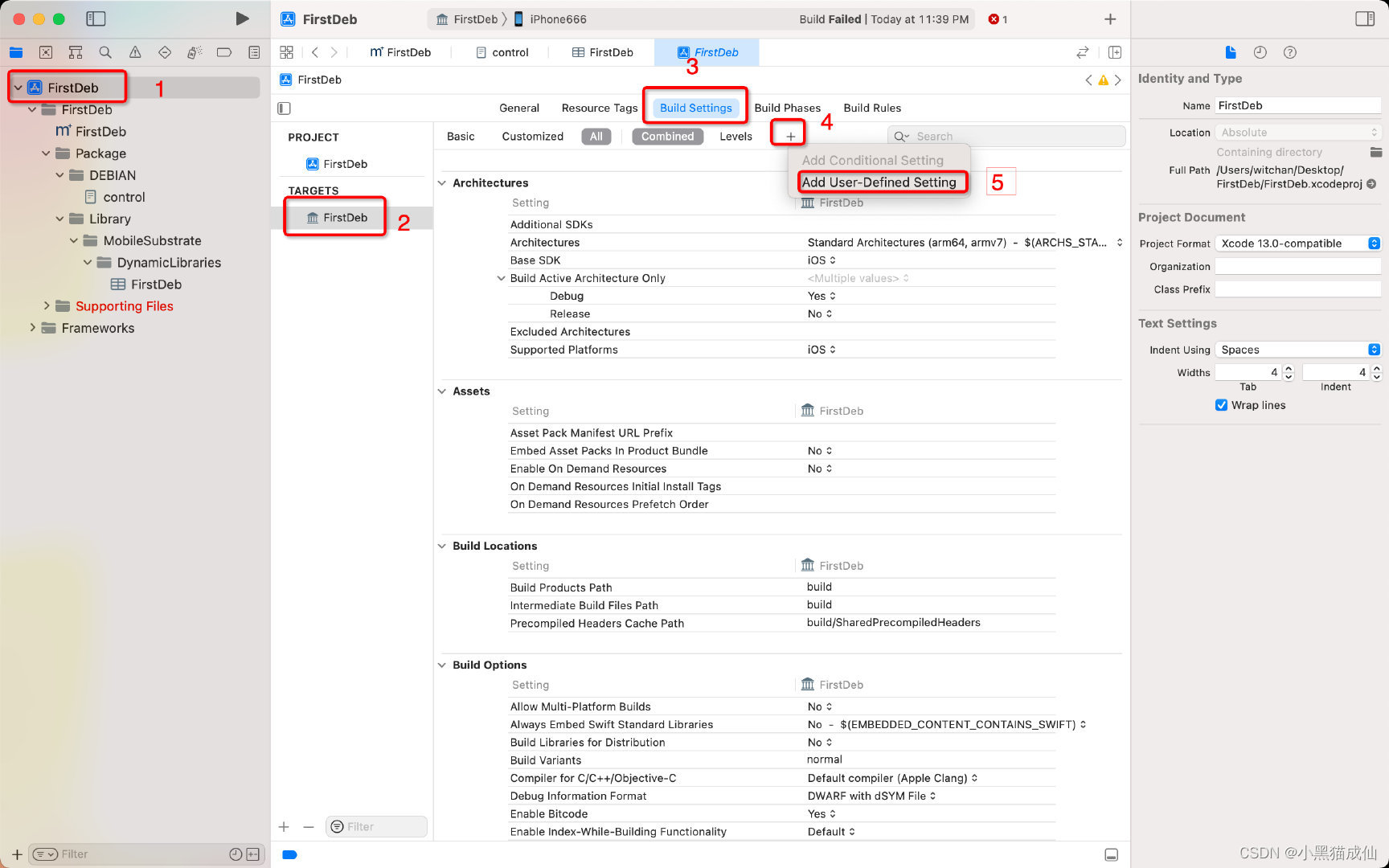Screen dimensions: 1389x868
Task: Open the Issue navigator warning icon
Action: tap(135, 52)
